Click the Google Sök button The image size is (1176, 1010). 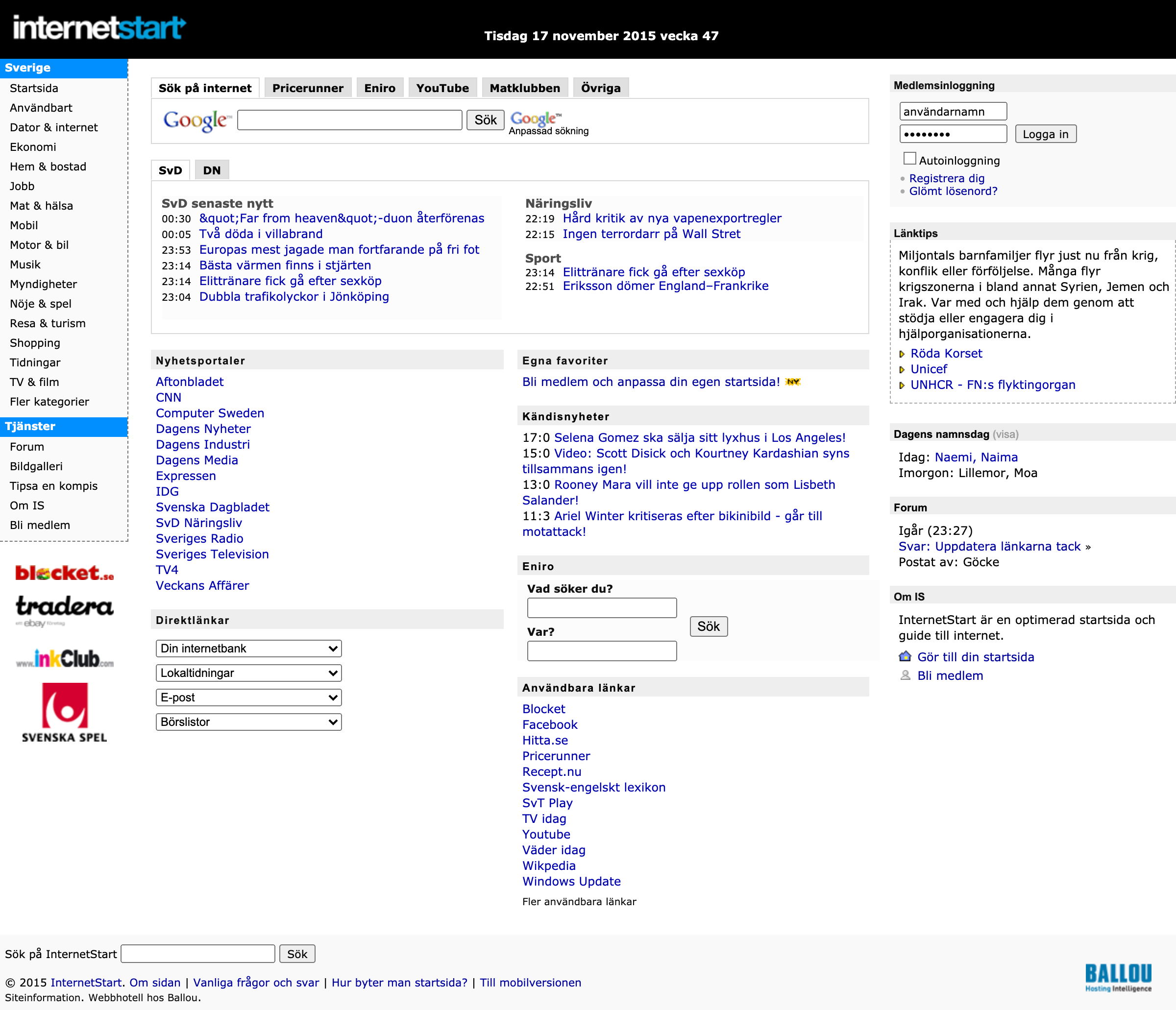pyautogui.click(x=485, y=120)
